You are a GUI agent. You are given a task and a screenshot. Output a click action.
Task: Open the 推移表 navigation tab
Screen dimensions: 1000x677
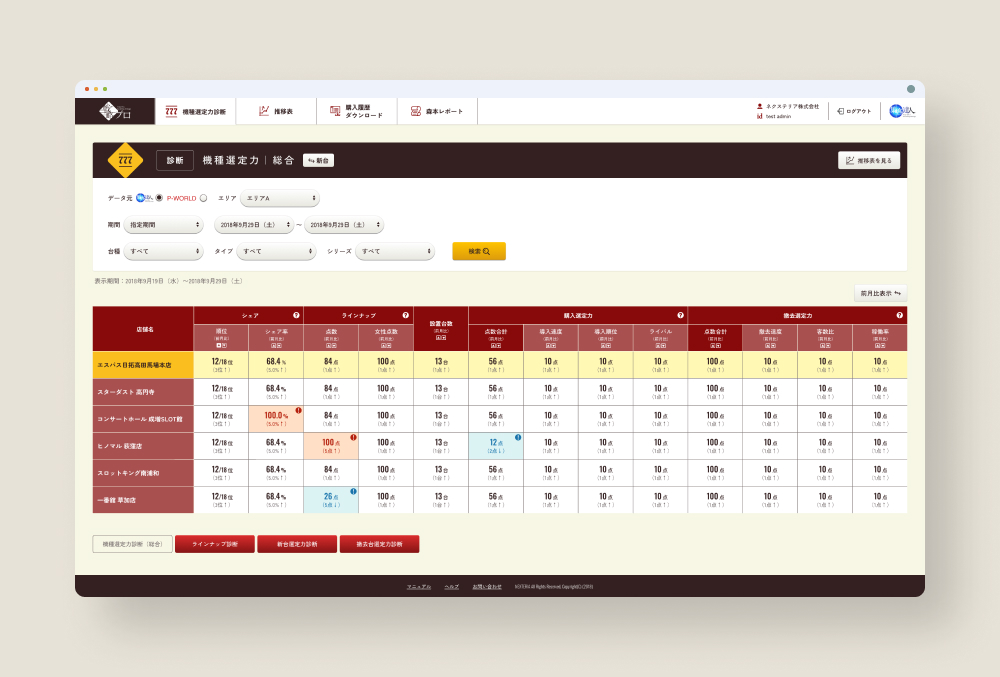276,111
